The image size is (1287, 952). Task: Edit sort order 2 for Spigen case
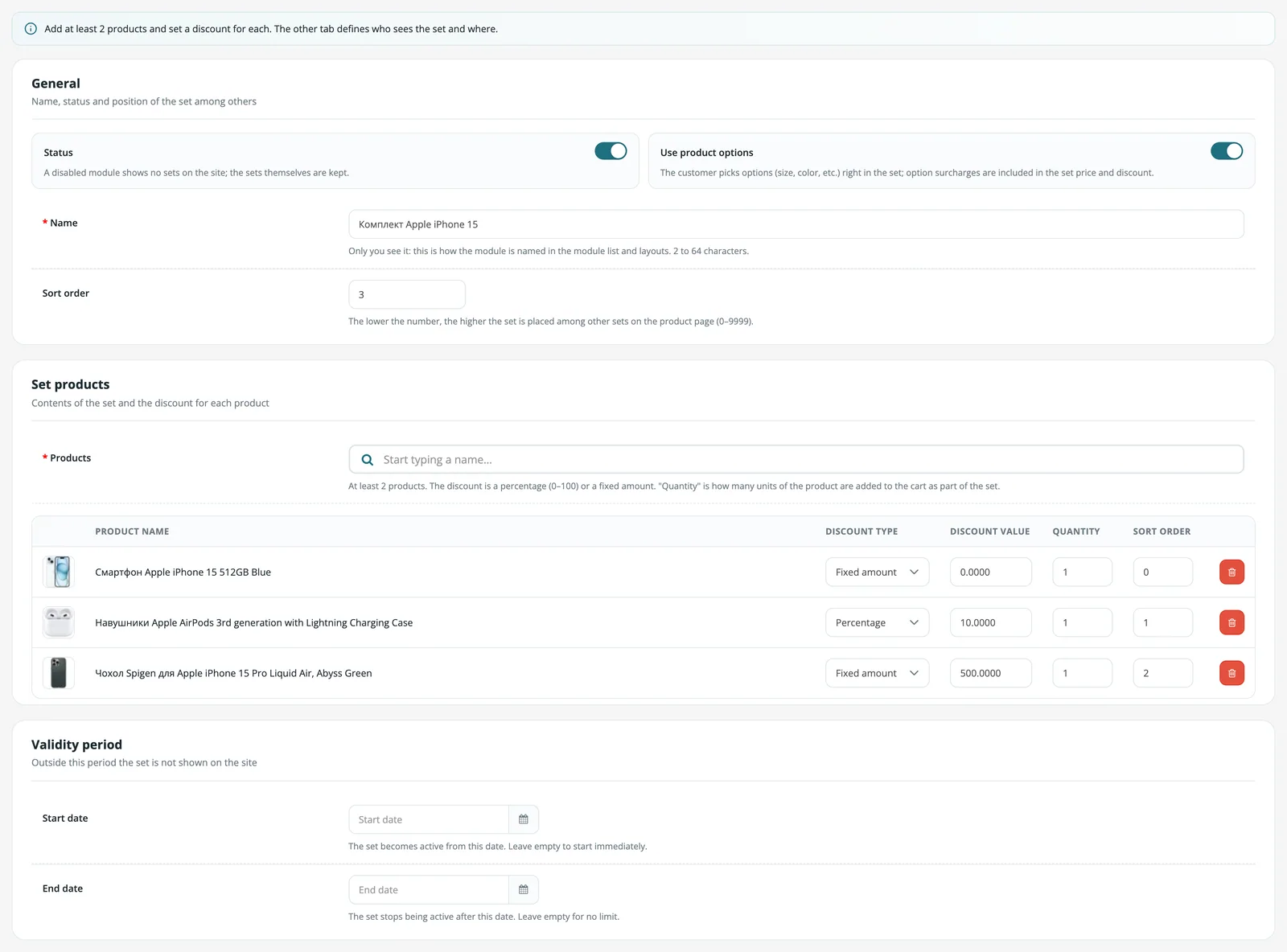point(1163,673)
